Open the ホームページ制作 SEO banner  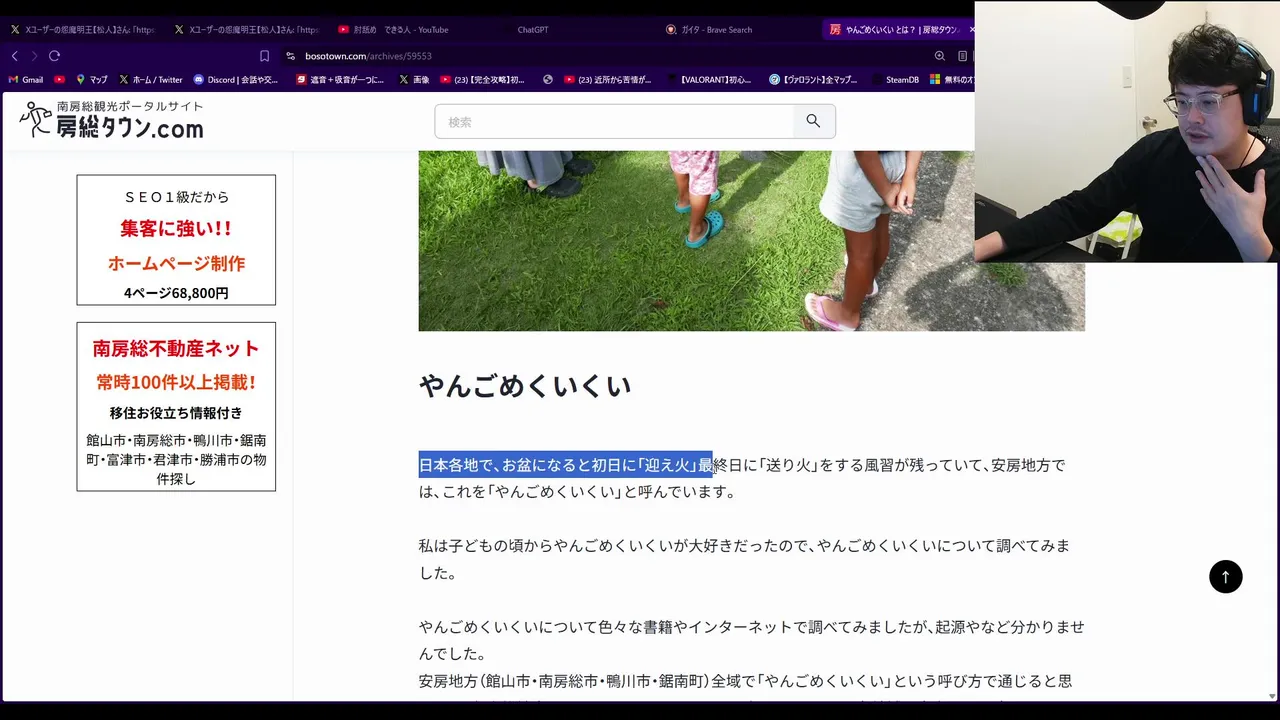coord(176,240)
